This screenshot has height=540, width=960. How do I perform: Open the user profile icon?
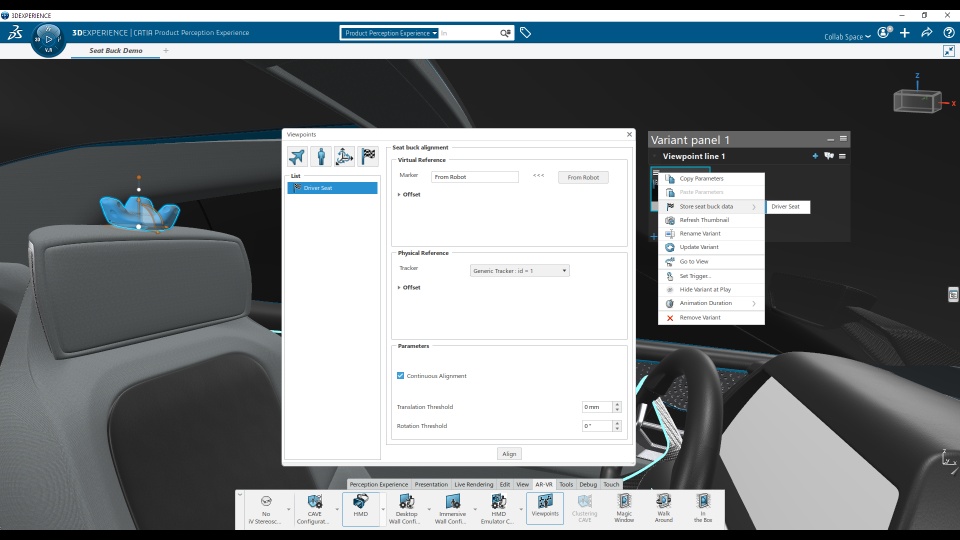(x=885, y=32)
